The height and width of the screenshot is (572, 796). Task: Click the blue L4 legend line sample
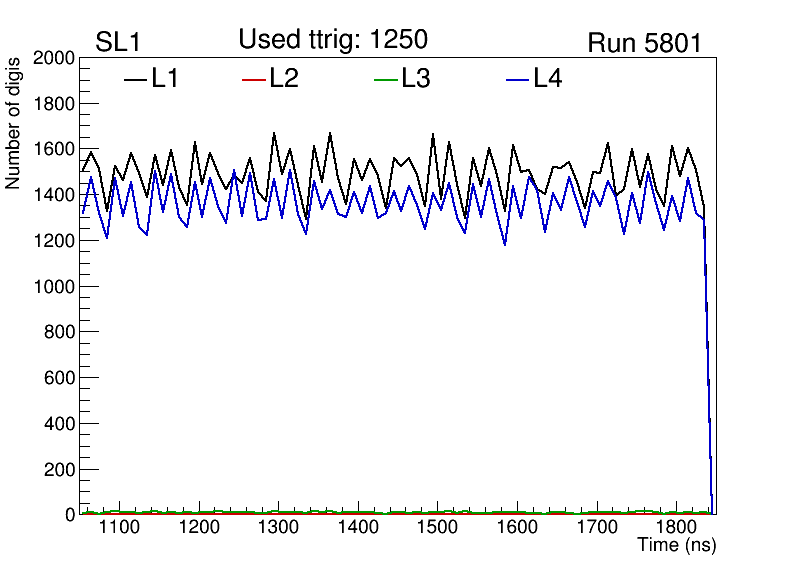518,79
